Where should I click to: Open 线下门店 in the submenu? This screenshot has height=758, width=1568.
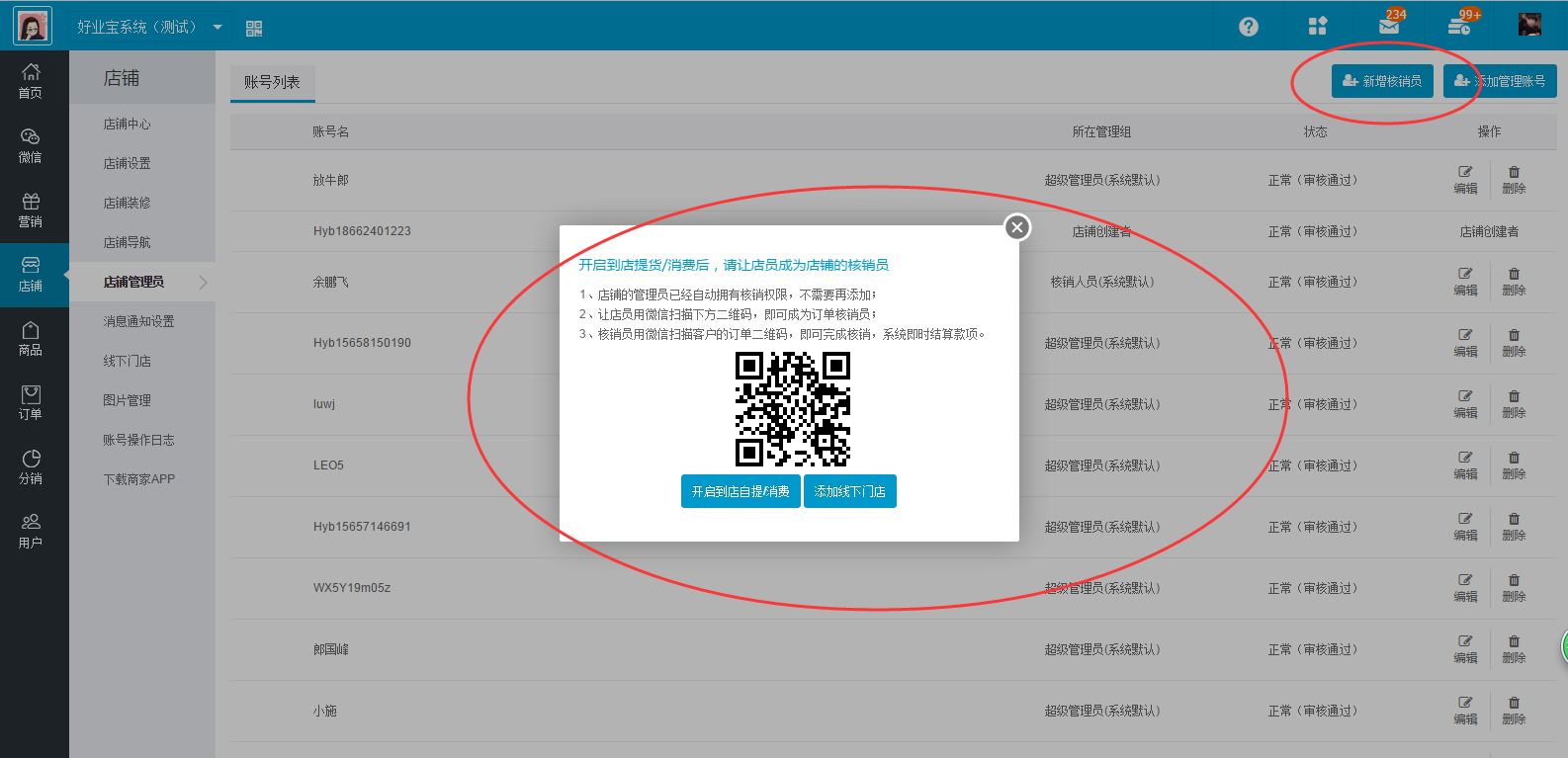click(128, 361)
